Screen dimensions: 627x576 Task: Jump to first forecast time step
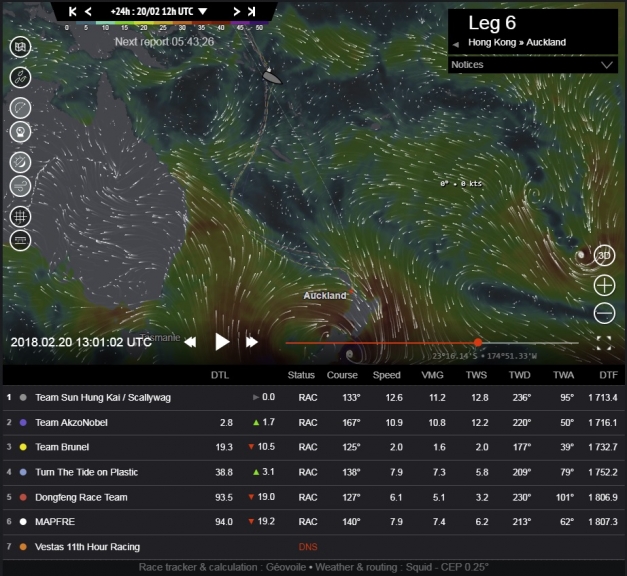click(72, 12)
